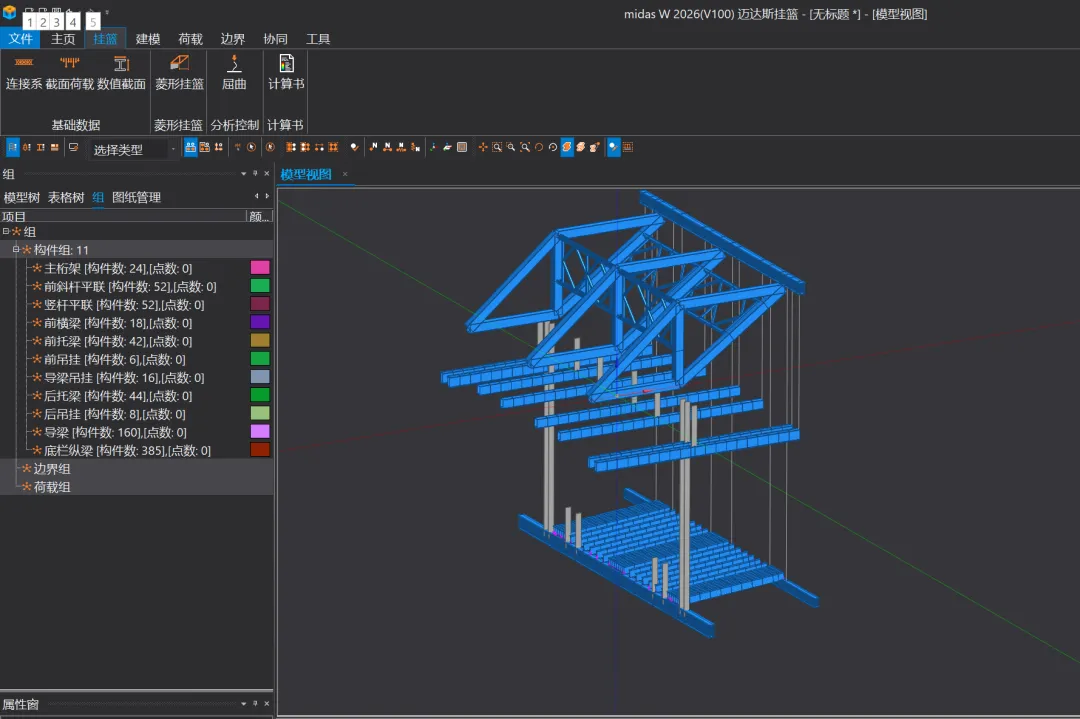Screen dimensions: 1080x719
Task: Toggle the third shaded shape with node icon
Action: coord(594,147)
